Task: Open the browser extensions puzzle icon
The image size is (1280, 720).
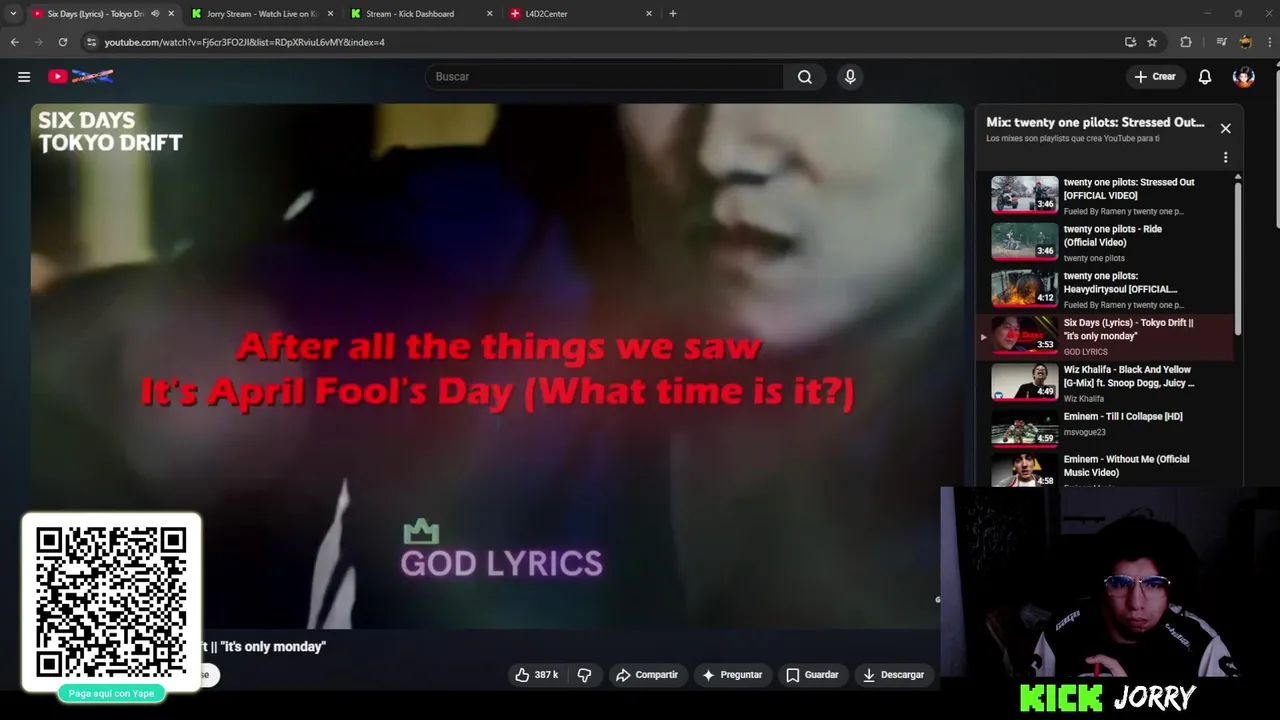Action: tap(1186, 42)
